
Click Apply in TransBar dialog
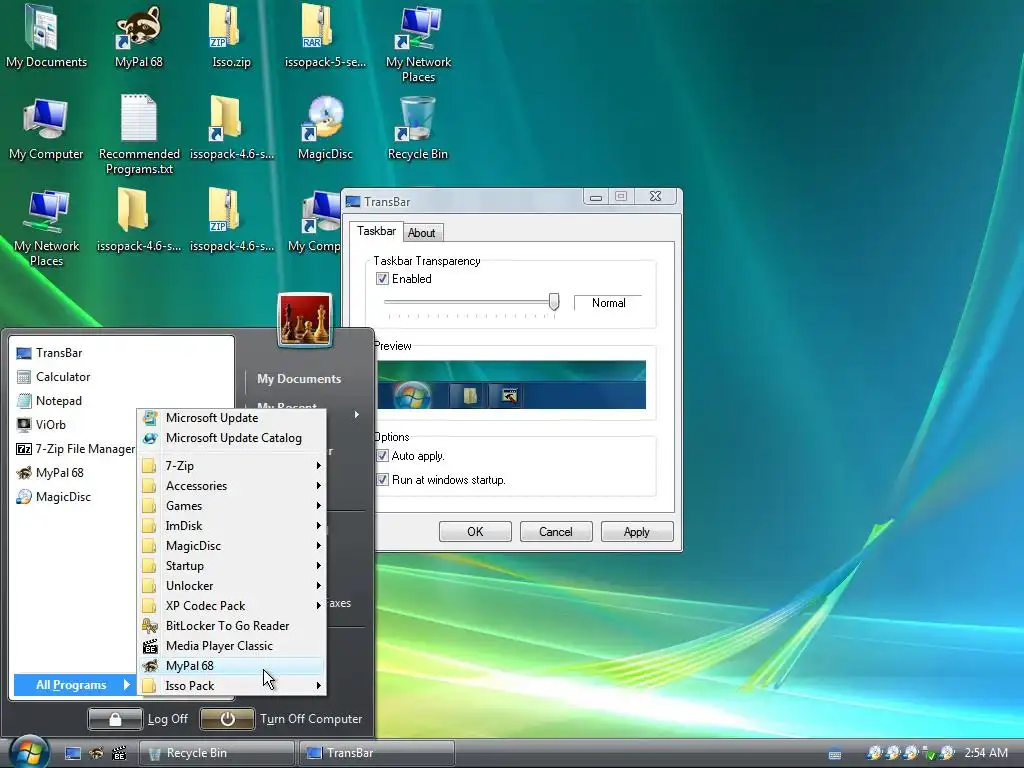click(637, 532)
